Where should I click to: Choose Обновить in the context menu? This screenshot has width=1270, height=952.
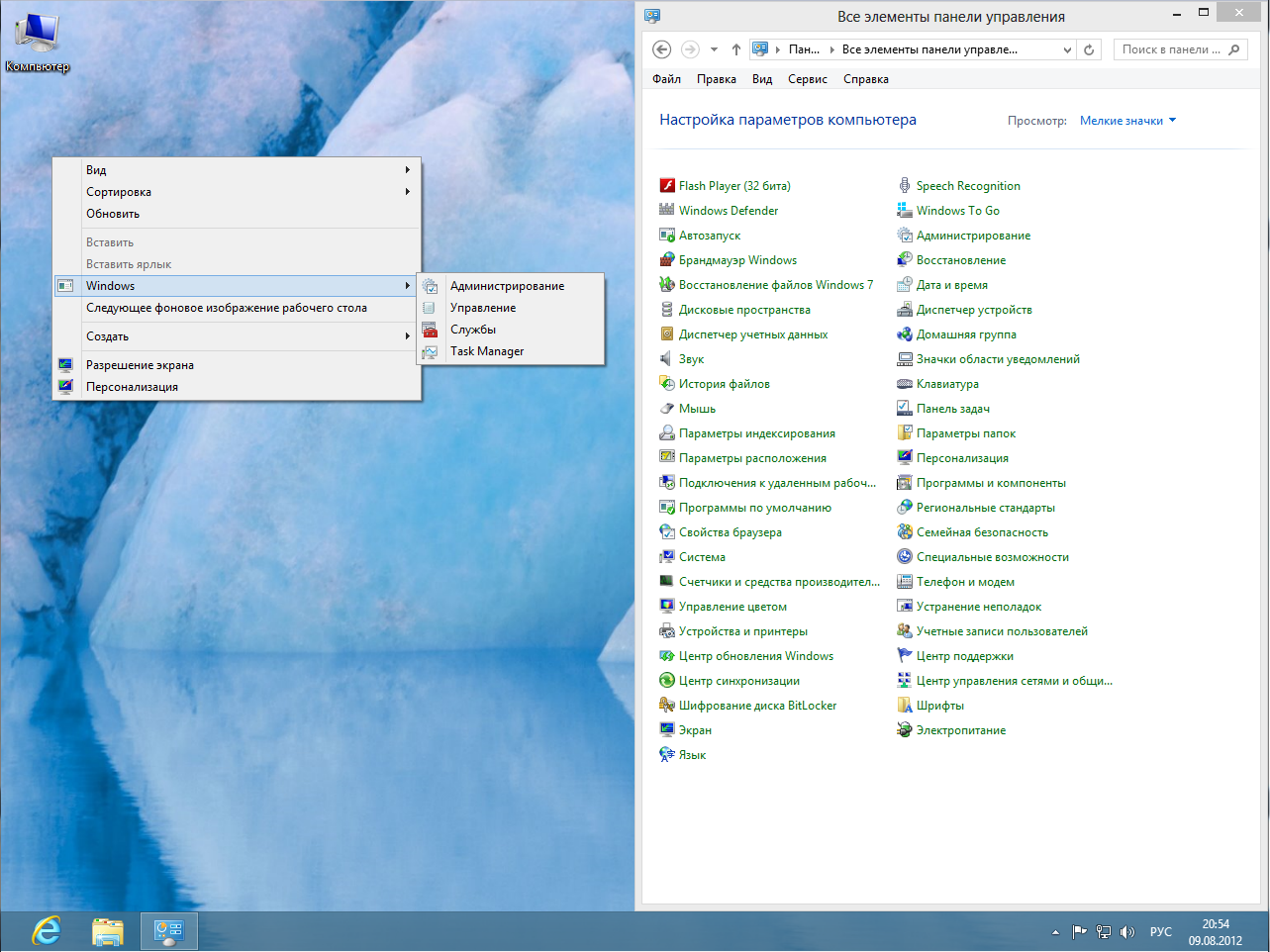[237, 214]
